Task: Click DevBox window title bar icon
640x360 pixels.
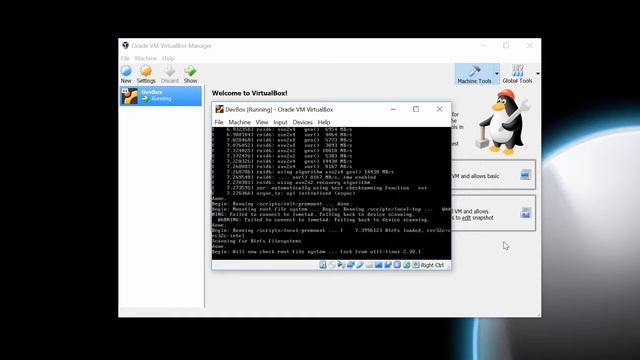Action: click(x=220, y=109)
